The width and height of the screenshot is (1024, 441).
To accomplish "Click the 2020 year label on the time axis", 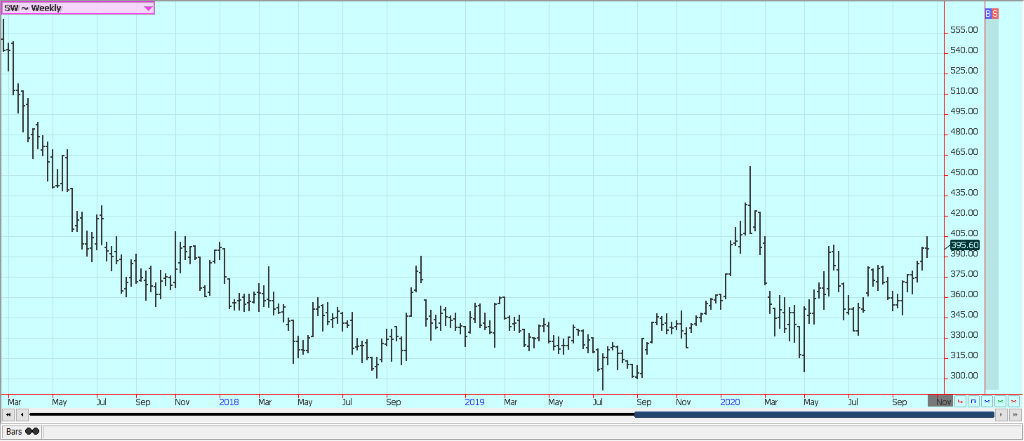I will pyautogui.click(x=730, y=402).
